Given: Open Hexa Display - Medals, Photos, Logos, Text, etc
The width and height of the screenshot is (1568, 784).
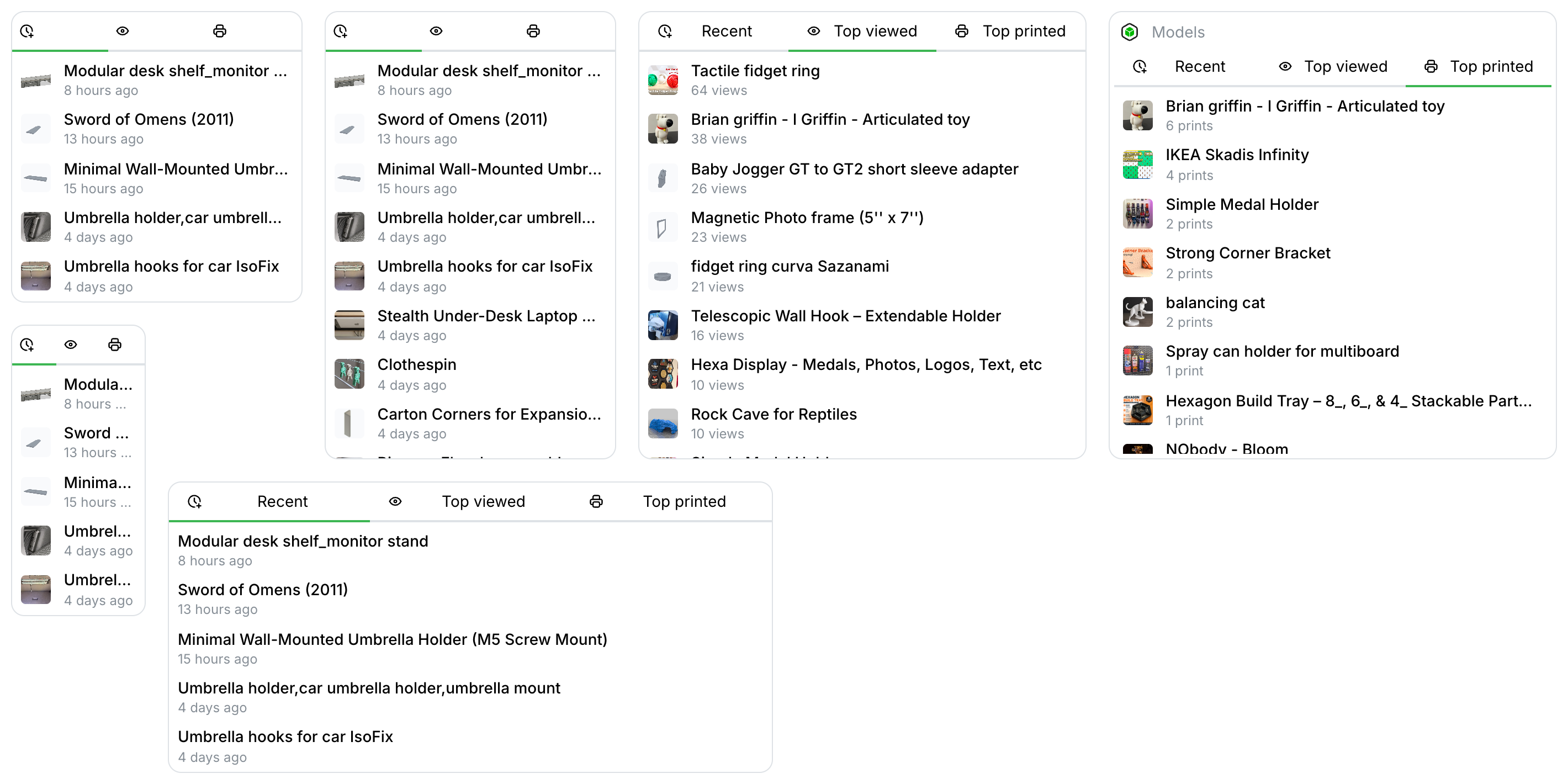Looking at the screenshot, I should (862, 374).
